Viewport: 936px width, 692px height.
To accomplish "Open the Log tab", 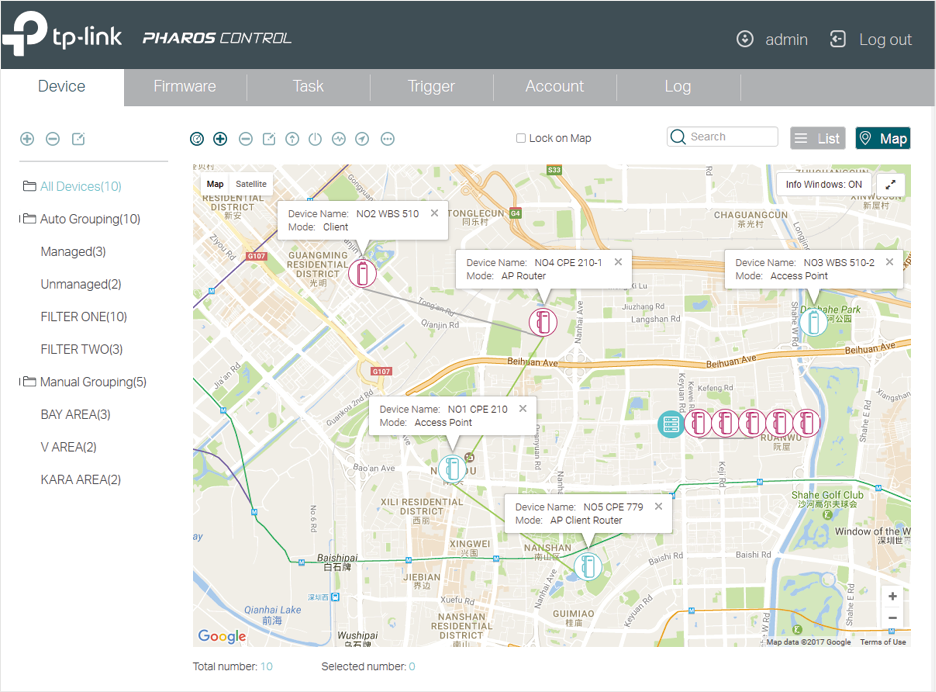I will (x=678, y=87).
